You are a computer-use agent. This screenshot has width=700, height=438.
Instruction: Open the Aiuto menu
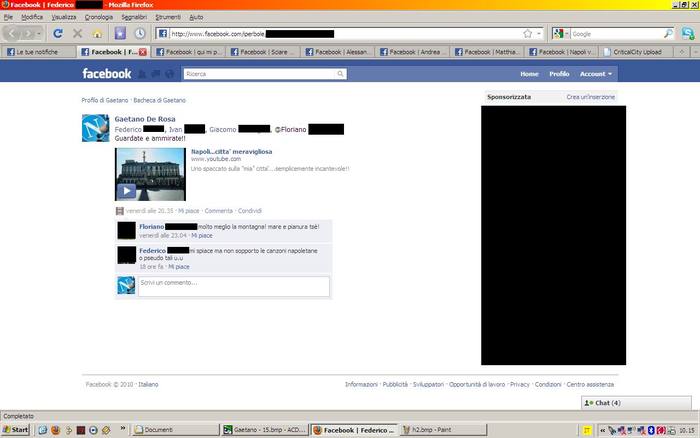pos(196,17)
